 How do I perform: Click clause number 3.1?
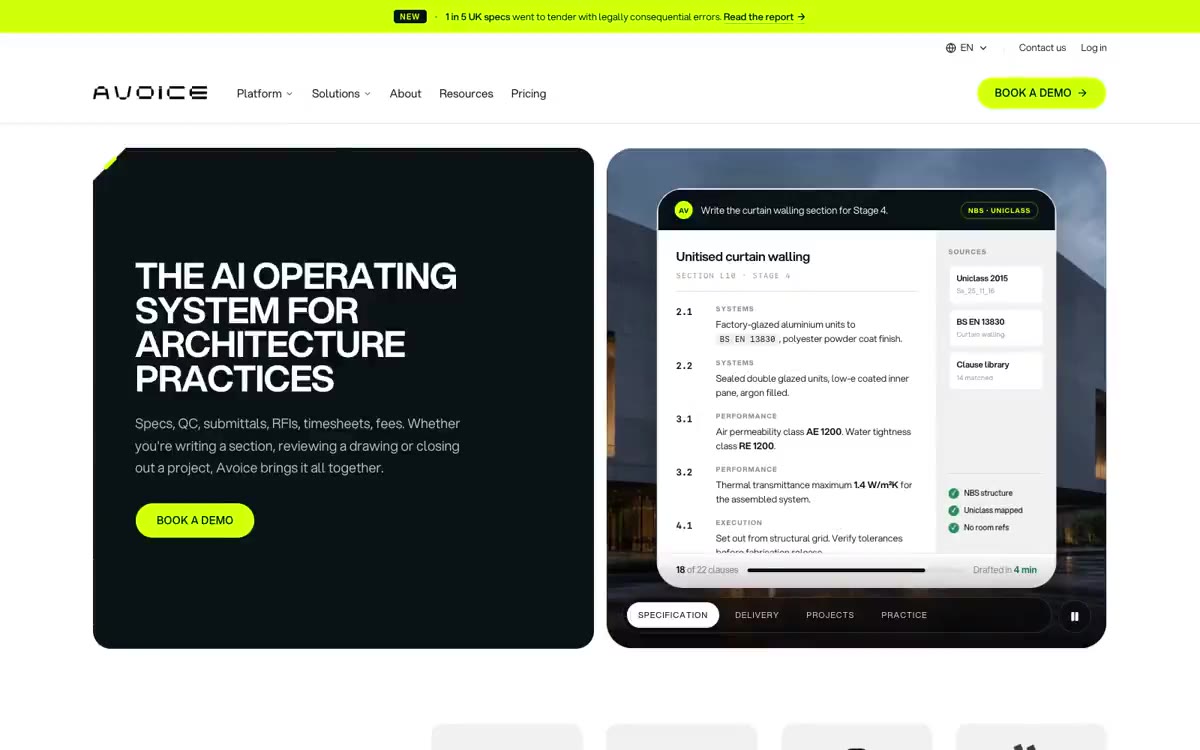click(684, 419)
